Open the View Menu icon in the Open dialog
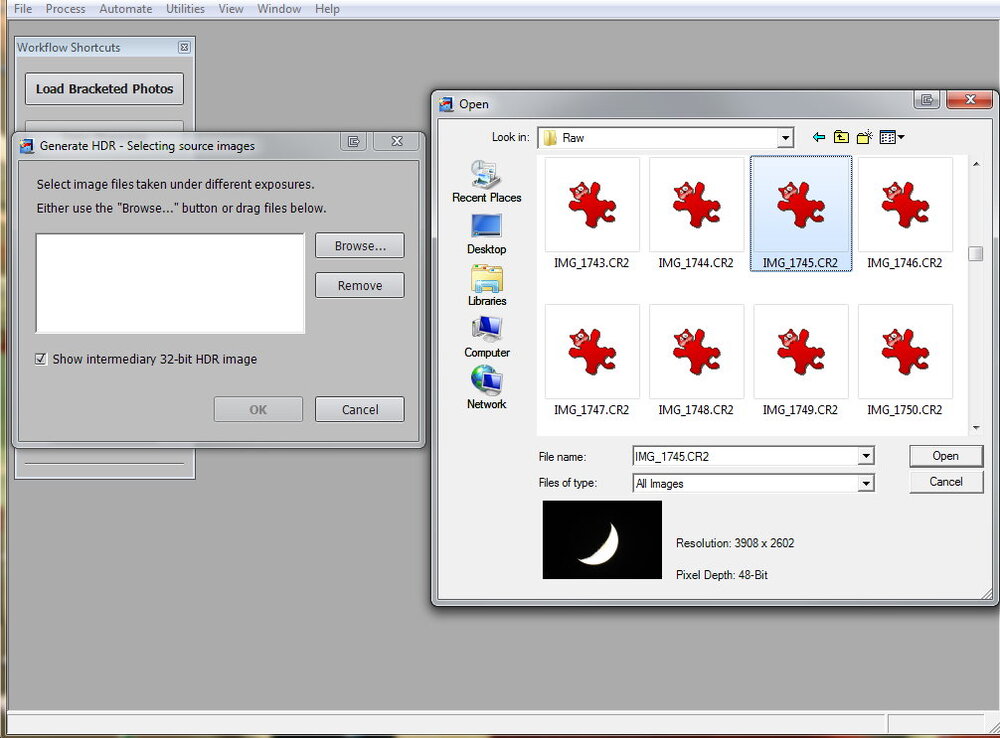 pyautogui.click(x=891, y=137)
